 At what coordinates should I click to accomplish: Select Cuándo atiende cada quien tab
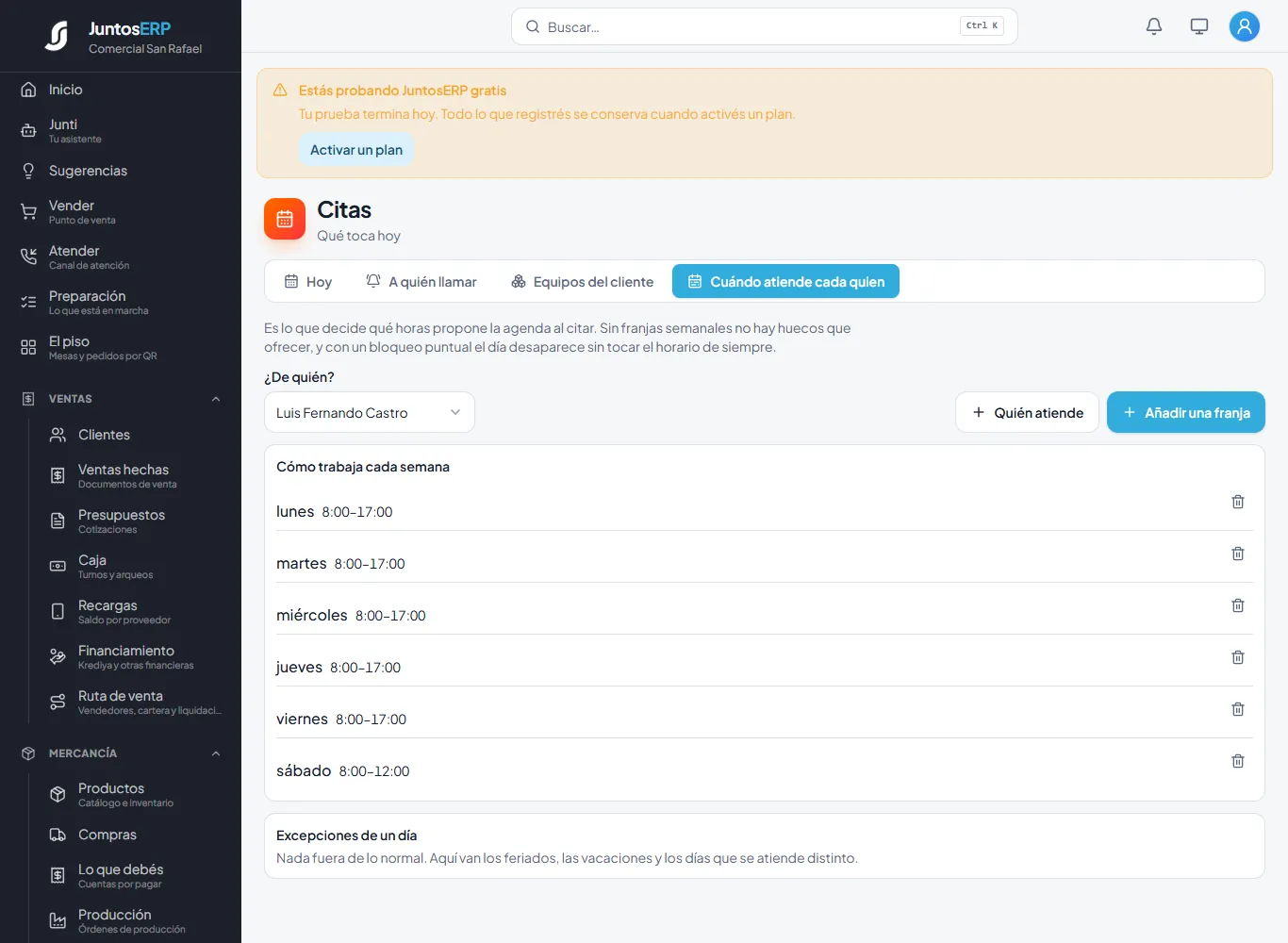(x=785, y=281)
